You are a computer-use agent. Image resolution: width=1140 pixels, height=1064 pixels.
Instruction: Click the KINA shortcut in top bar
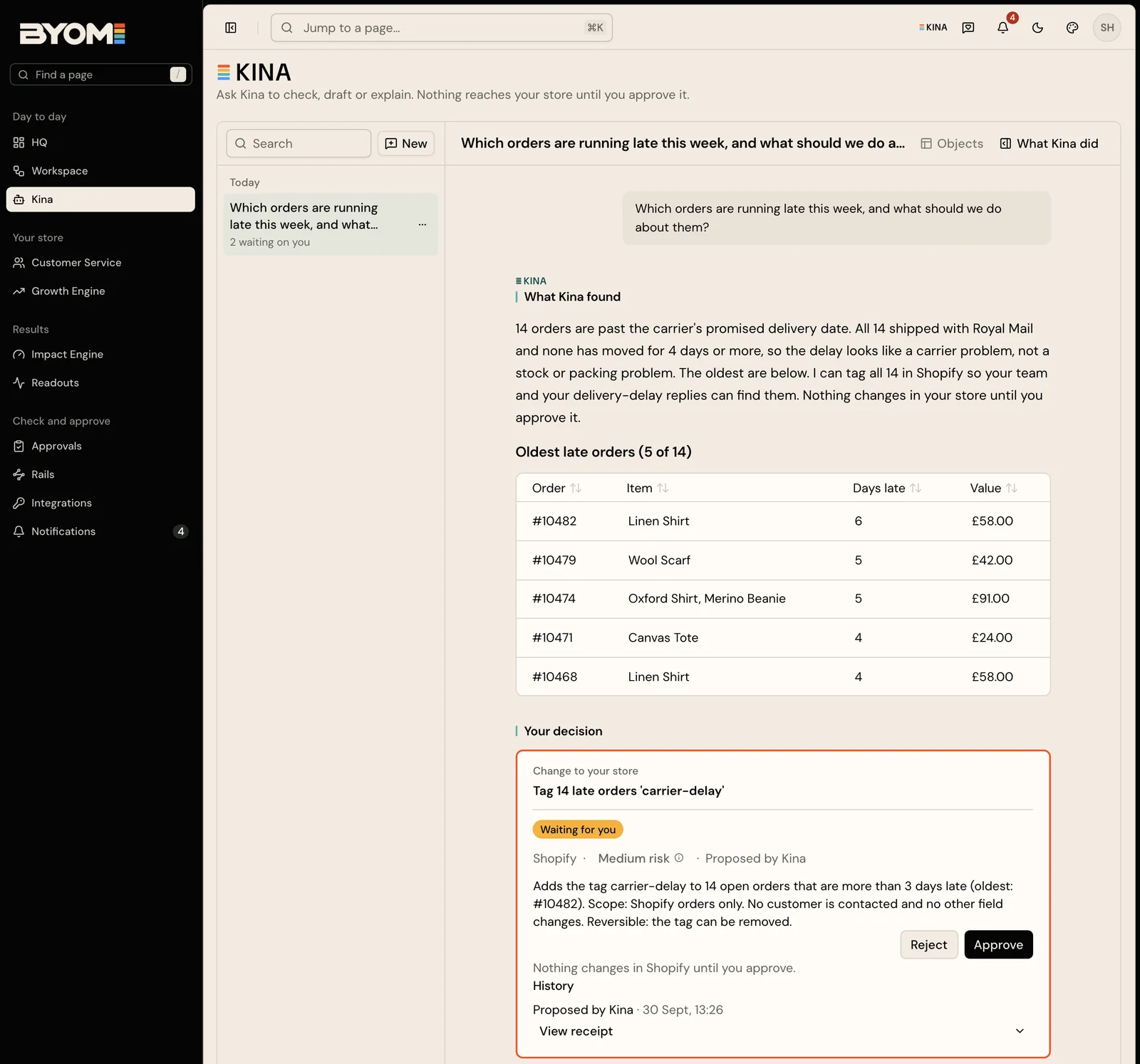click(x=933, y=28)
